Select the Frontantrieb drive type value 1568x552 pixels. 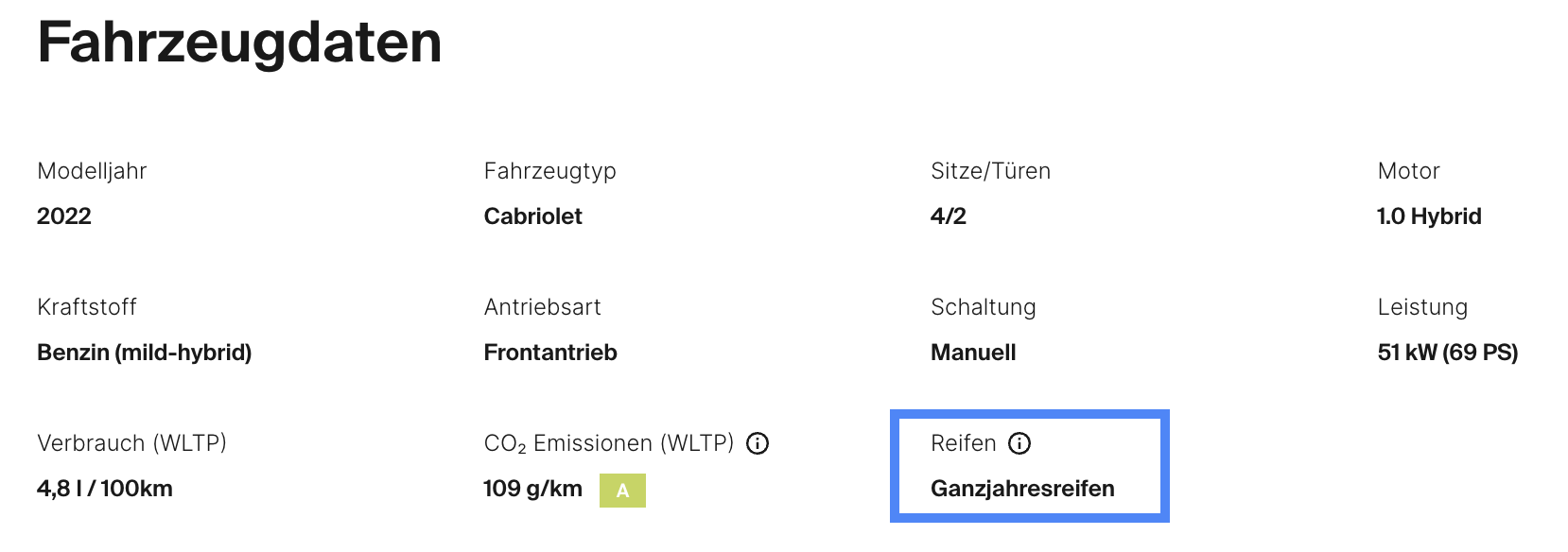550,353
